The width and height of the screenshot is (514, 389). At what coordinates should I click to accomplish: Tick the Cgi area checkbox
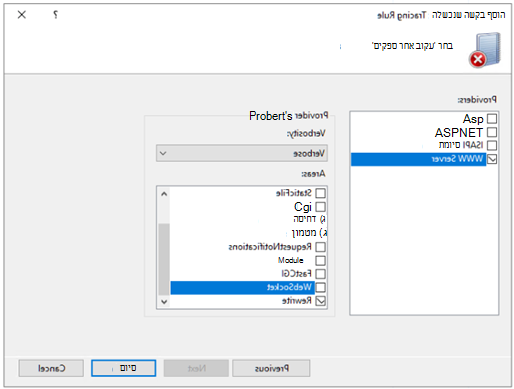[x=320, y=207]
